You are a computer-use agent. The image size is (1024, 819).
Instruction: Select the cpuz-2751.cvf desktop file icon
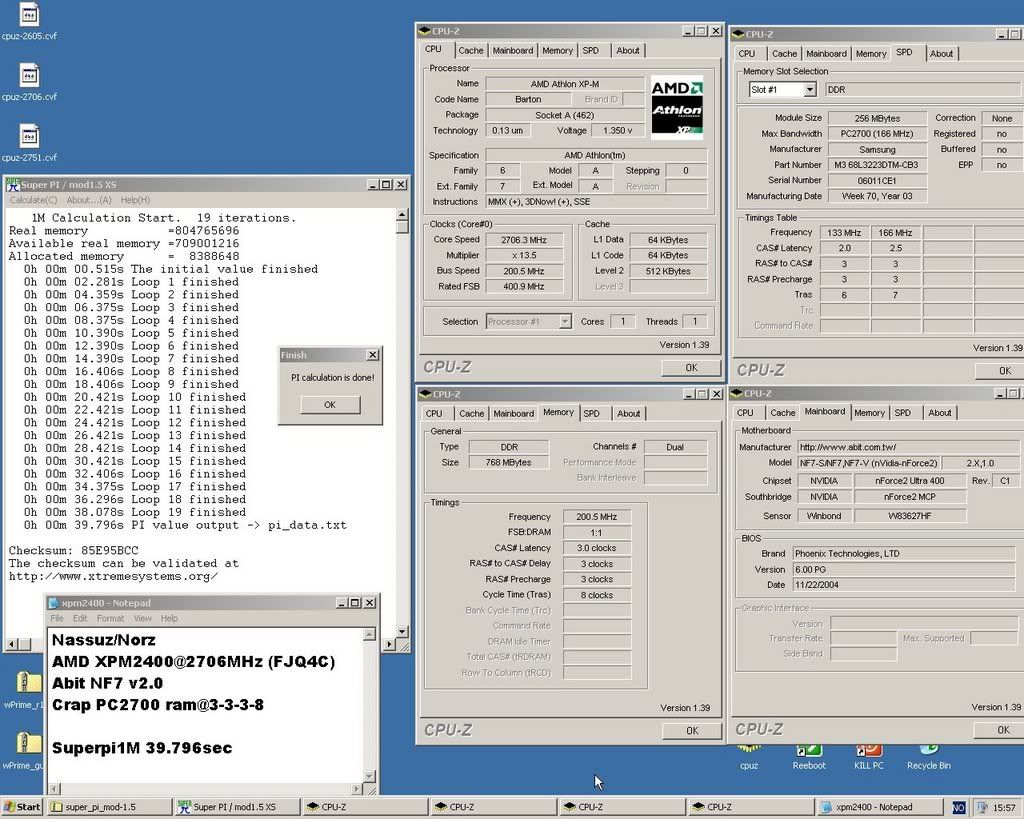point(29,136)
